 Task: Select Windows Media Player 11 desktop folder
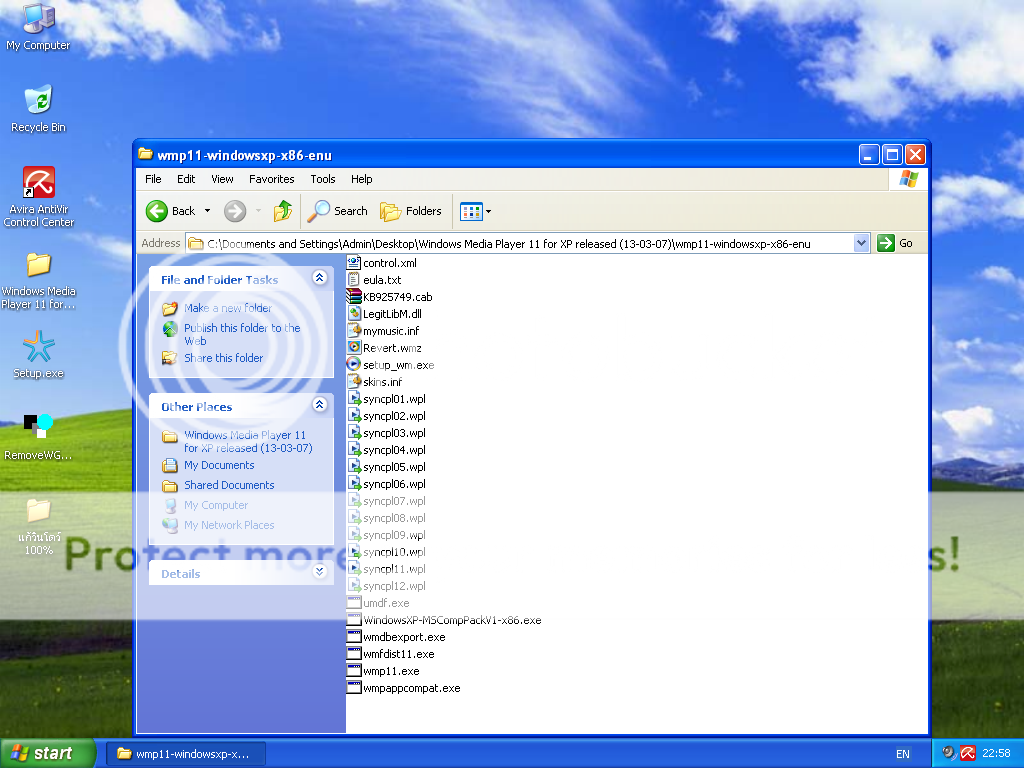point(39,280)
